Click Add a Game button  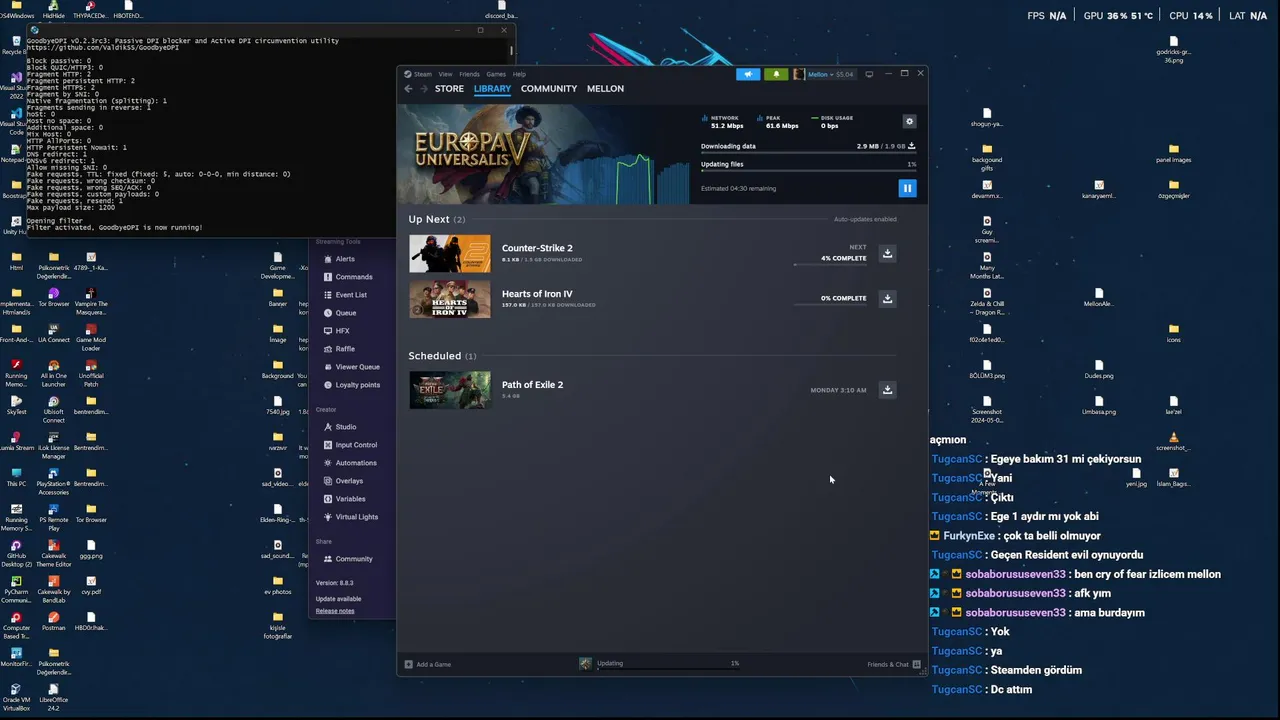pyautogui.click(x=428, y=664)
